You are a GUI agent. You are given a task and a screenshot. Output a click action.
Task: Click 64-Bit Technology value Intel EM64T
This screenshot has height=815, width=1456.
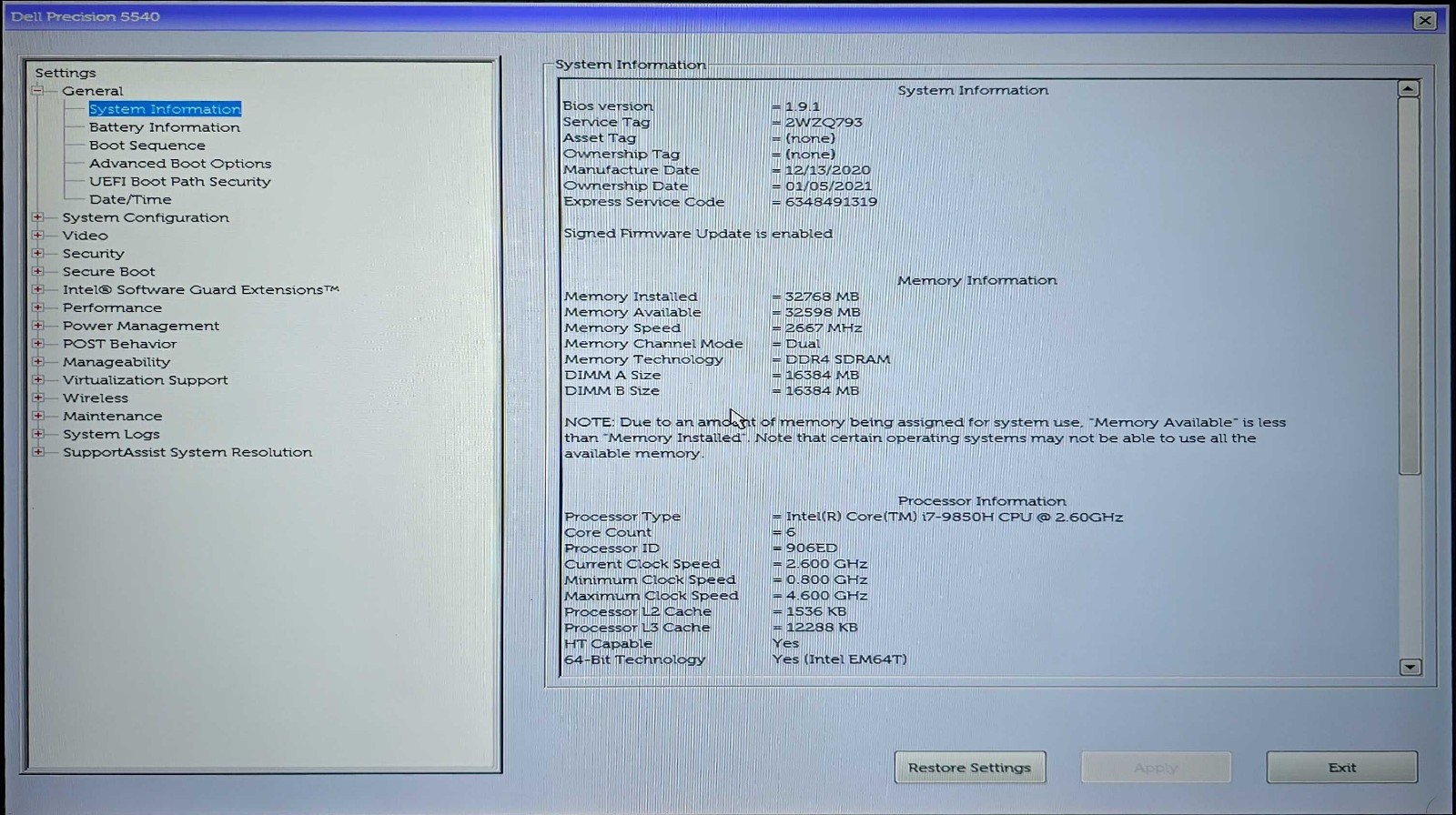pyautogui.click(x=839, y=659)
